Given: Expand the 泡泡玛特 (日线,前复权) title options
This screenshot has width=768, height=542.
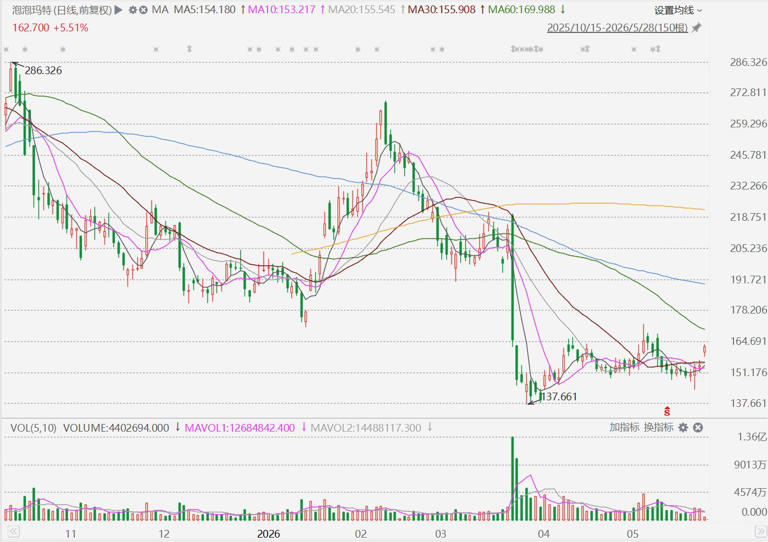Looking at the screenshot, I should (x=62, y=10).
